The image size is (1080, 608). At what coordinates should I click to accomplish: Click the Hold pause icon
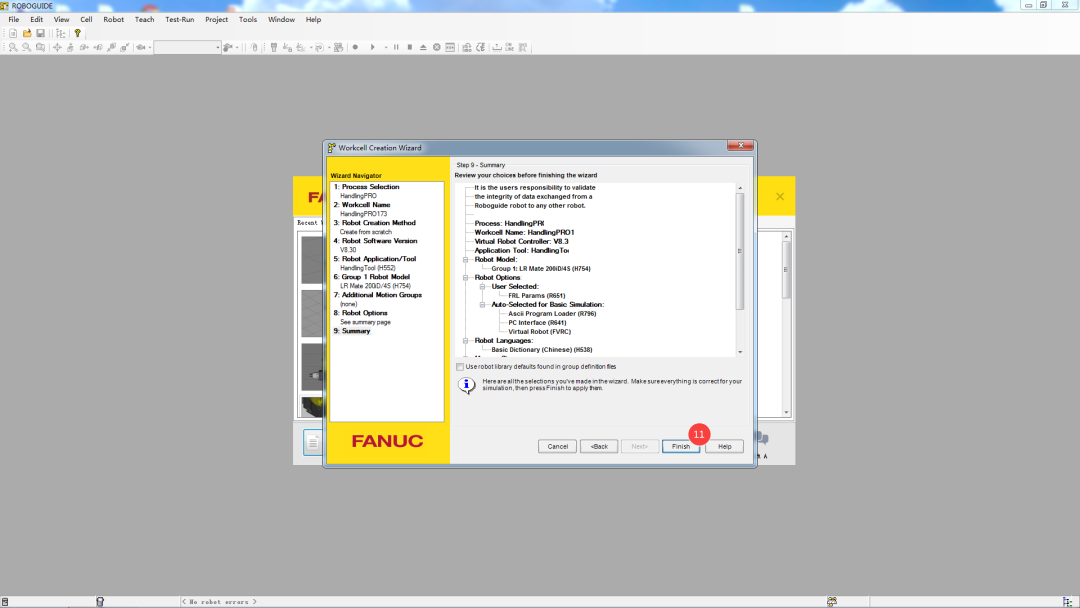(396, 48)
